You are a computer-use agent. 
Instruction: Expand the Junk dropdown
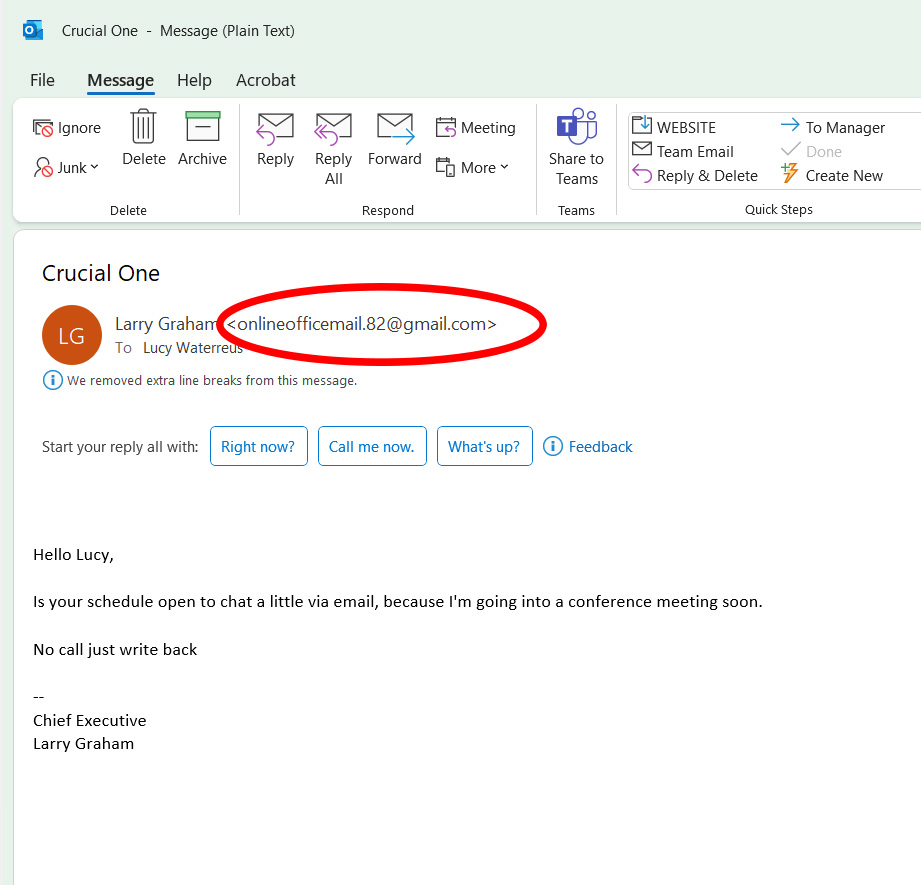pos(66,167)
